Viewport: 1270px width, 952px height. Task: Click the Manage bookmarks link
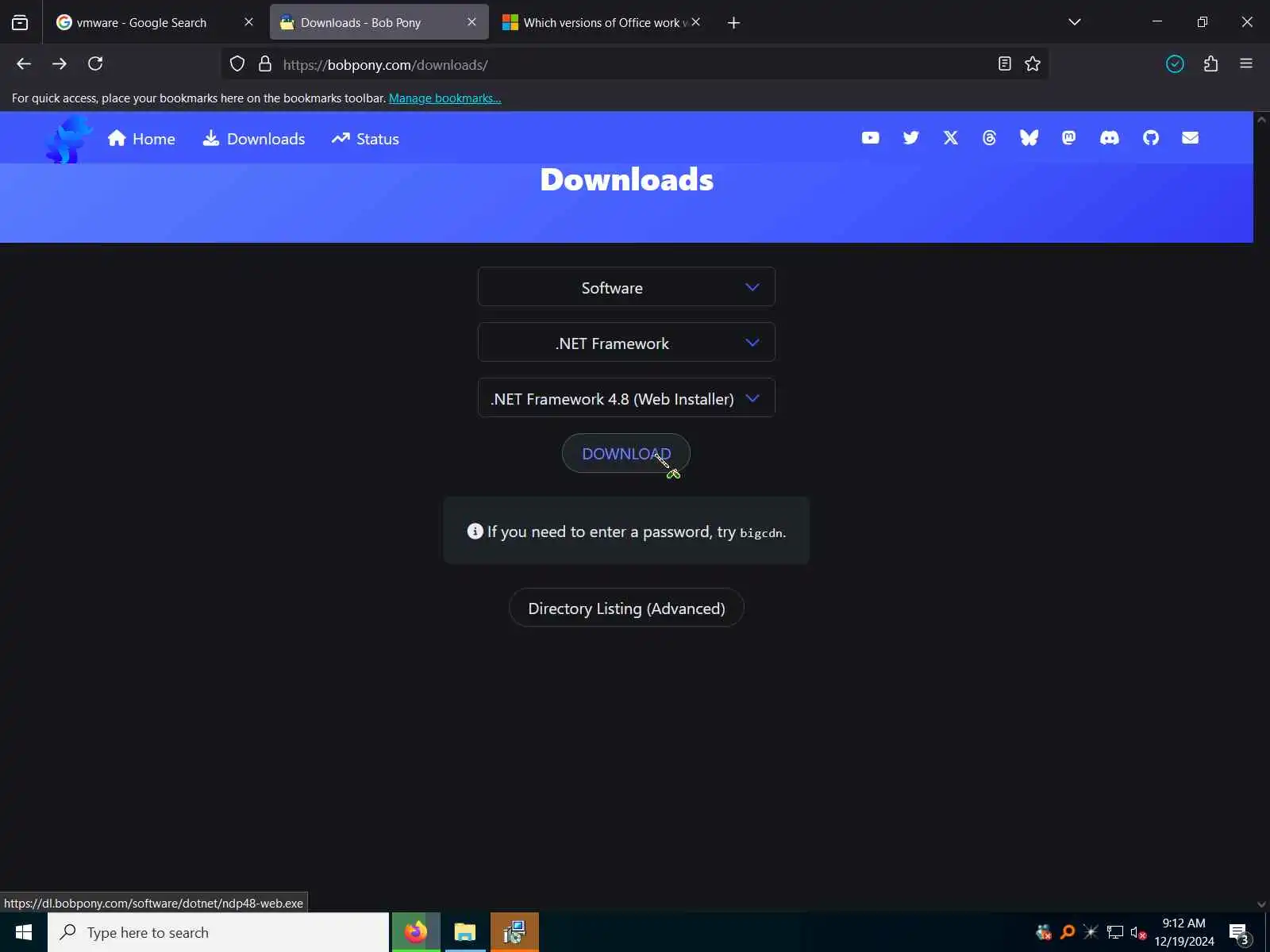click(x=444, y=98)
